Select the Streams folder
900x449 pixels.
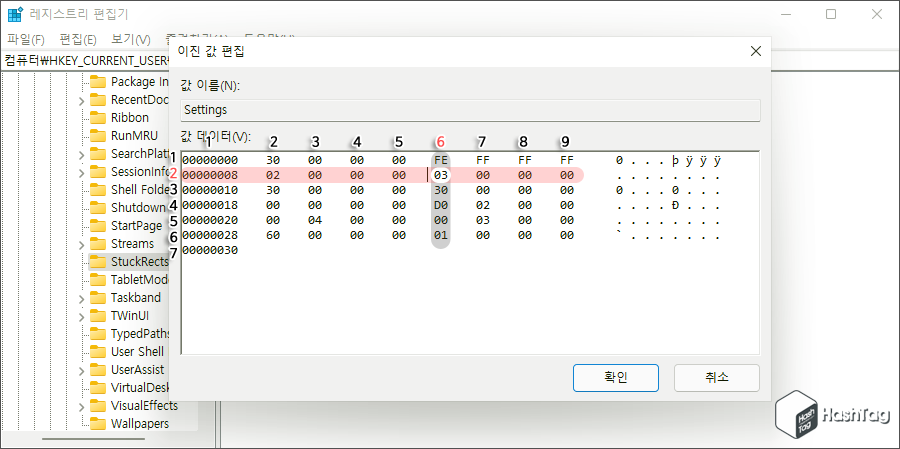click(132, 243)
